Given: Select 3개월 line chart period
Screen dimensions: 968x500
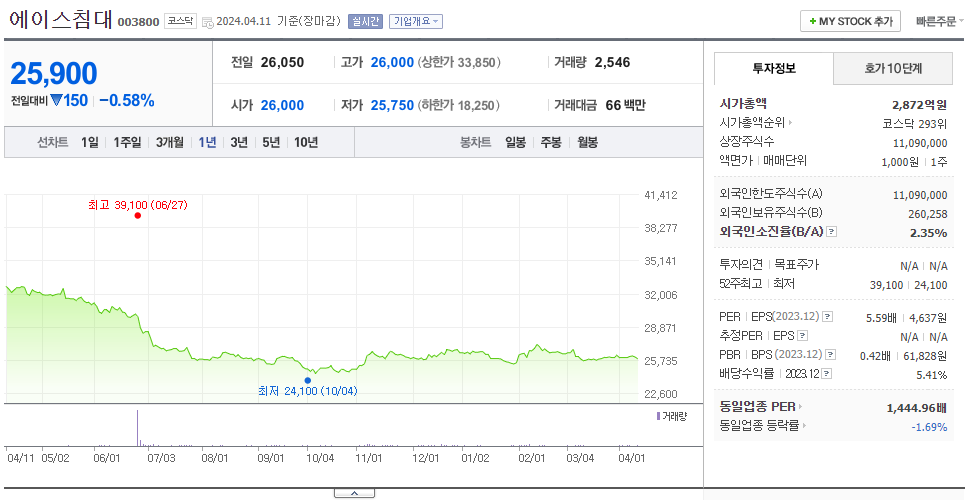Looking at the screenshot, I should (x=170, y=143).
